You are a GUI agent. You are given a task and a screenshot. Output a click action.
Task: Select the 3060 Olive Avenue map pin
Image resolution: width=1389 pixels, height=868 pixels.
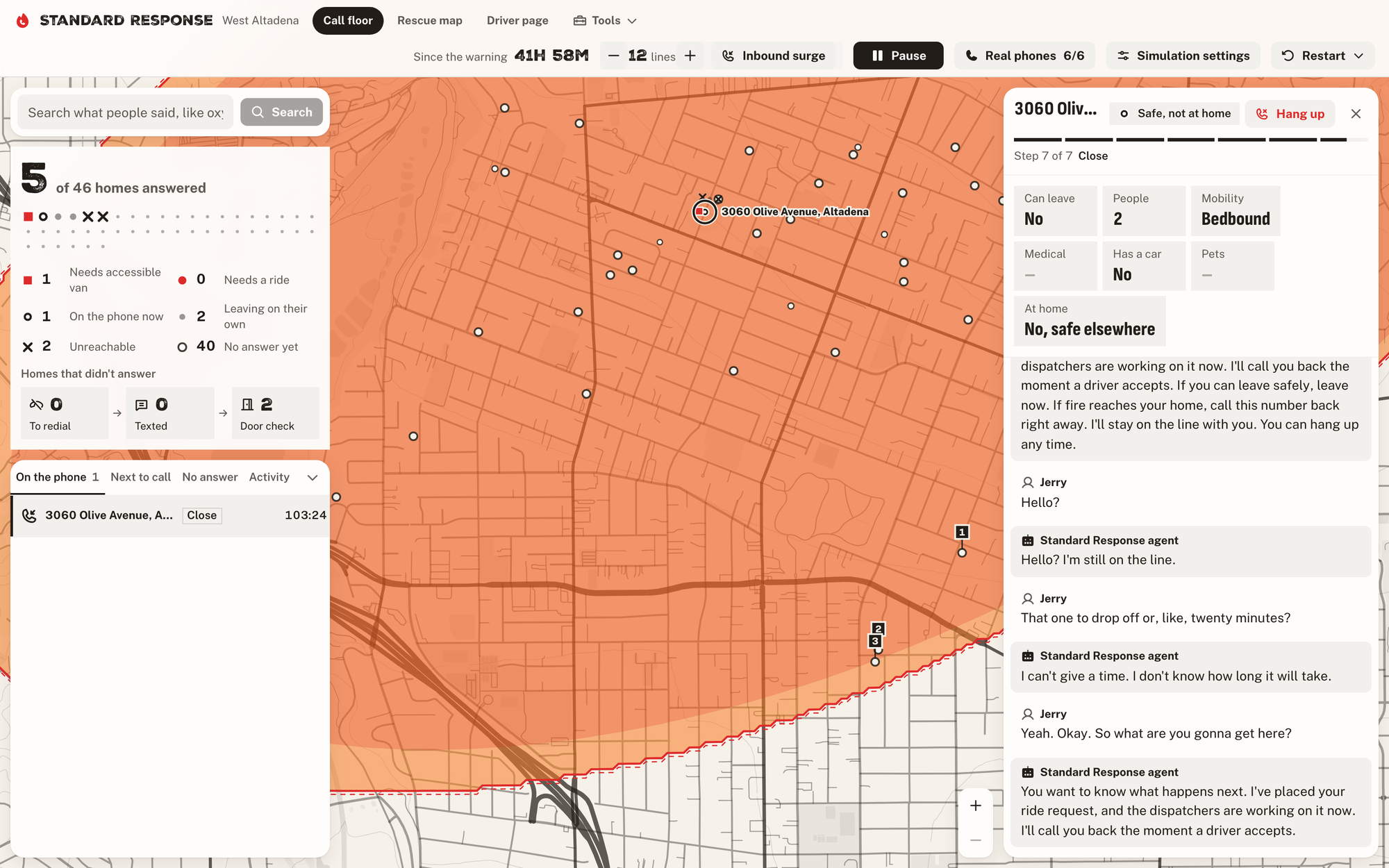(x=704, y=212)
